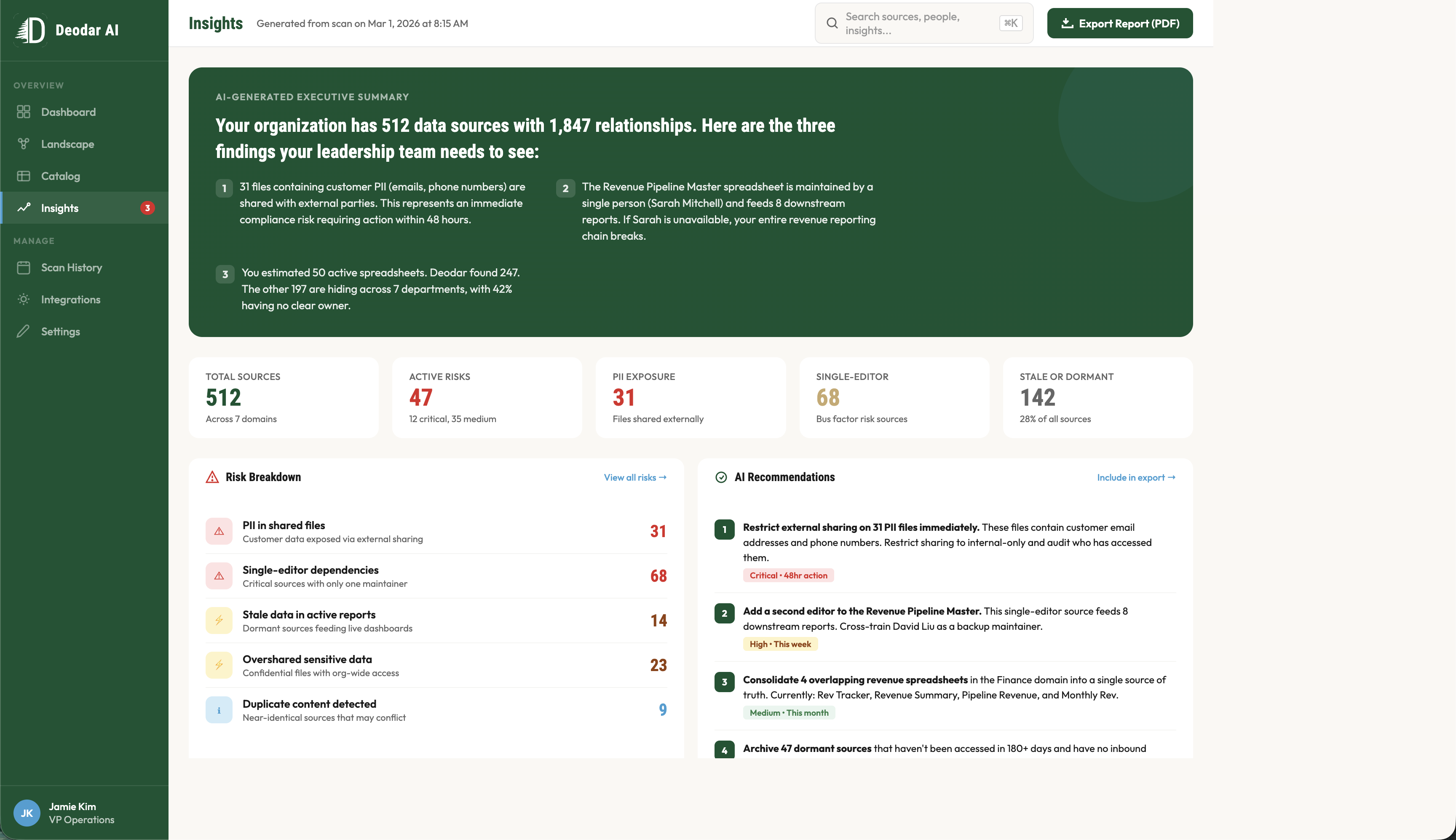Click the lightning icon next to Stale data
The width and height of the screenshot is (1456, 840).
[x=219, y=620]
